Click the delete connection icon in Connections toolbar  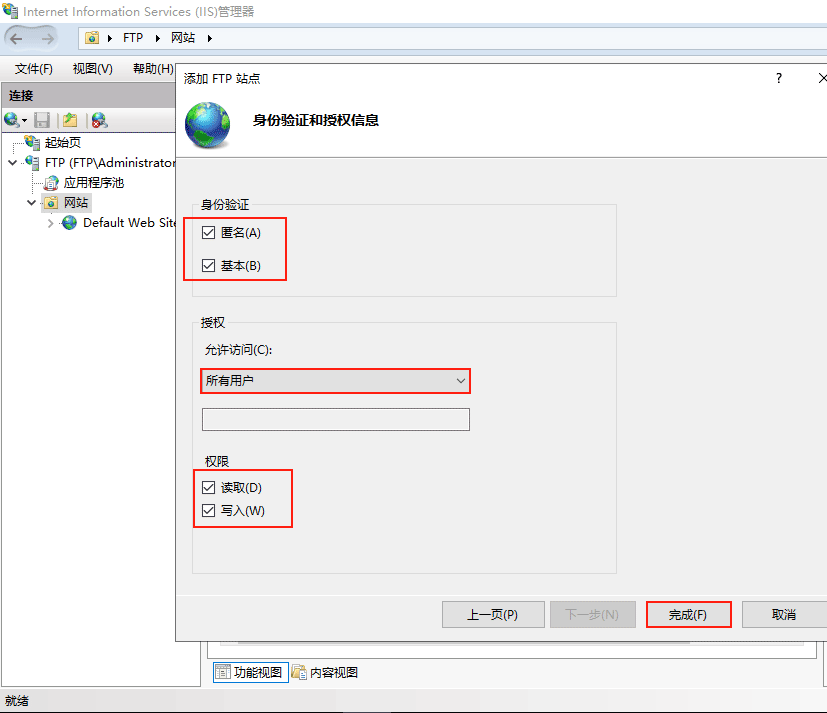point(99,120)
